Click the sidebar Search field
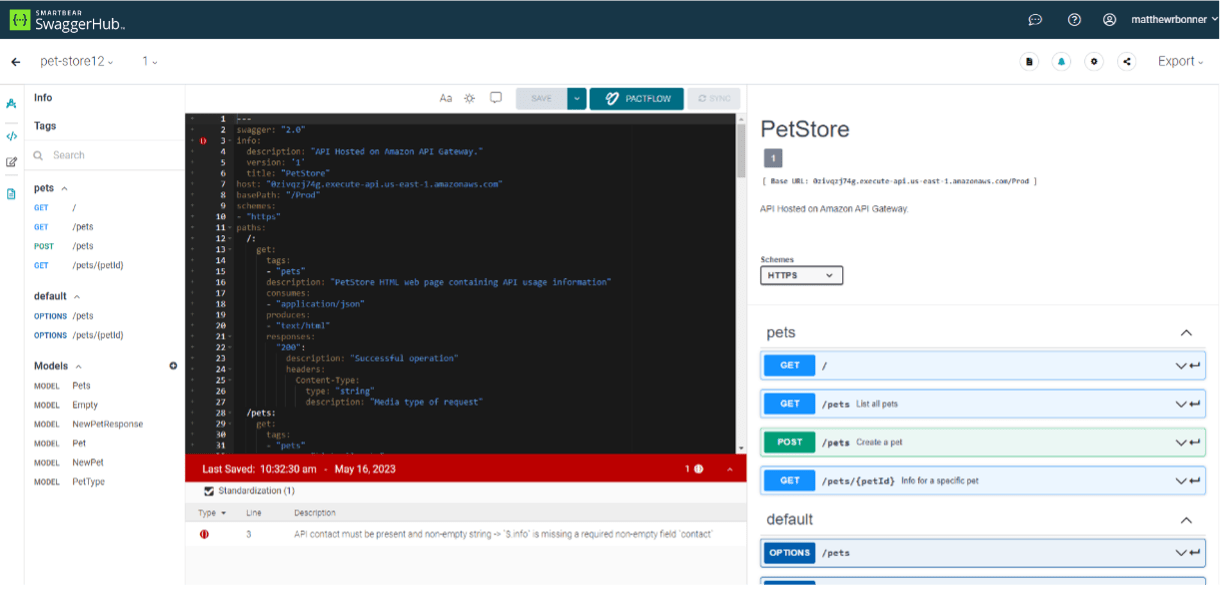Screen dimensions: 1222x589 [x=105, y=155]
